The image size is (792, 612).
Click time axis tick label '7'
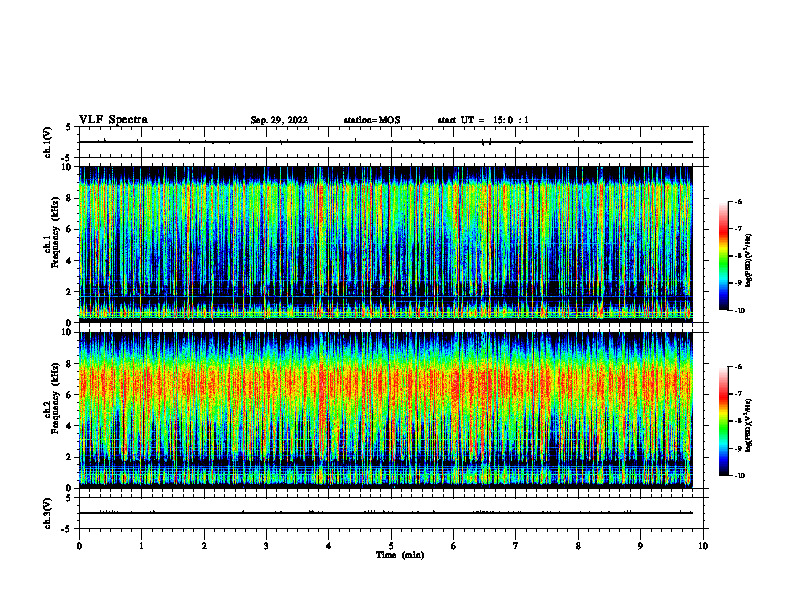click(516, 546)
